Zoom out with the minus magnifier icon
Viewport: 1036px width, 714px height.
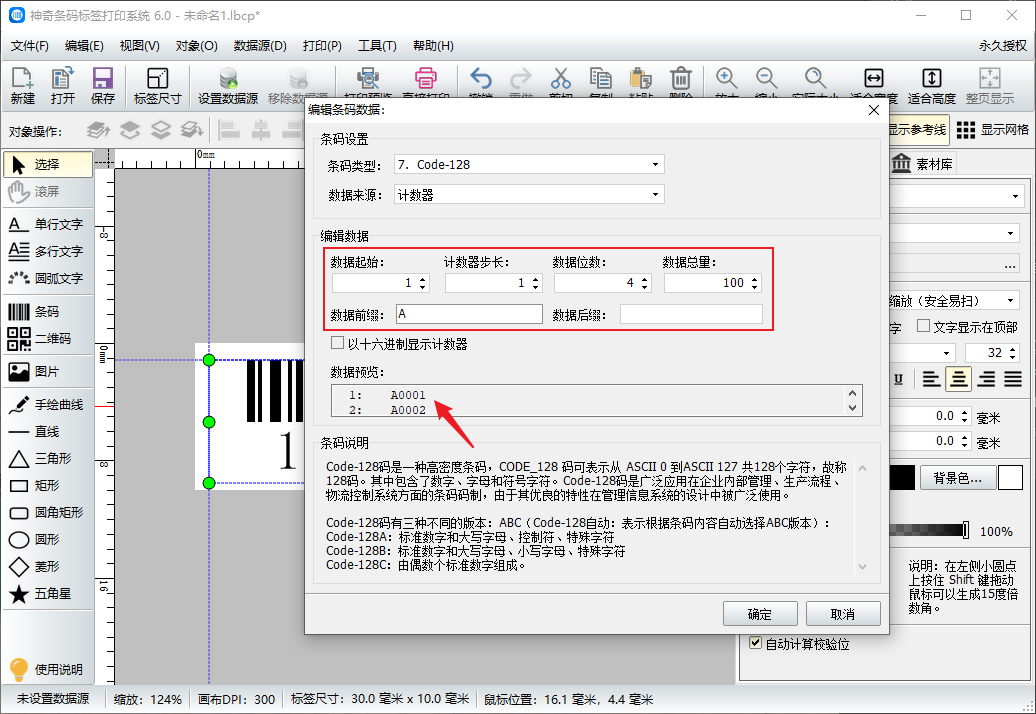click(766, 79)
